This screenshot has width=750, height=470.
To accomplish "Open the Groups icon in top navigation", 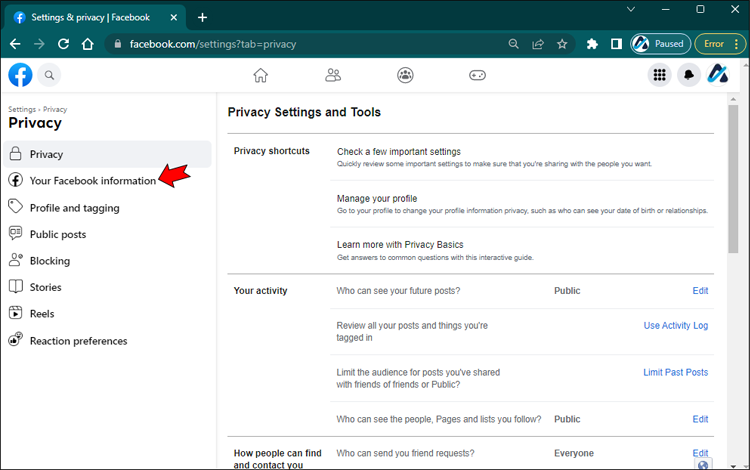I will click(x=405, y=75).
